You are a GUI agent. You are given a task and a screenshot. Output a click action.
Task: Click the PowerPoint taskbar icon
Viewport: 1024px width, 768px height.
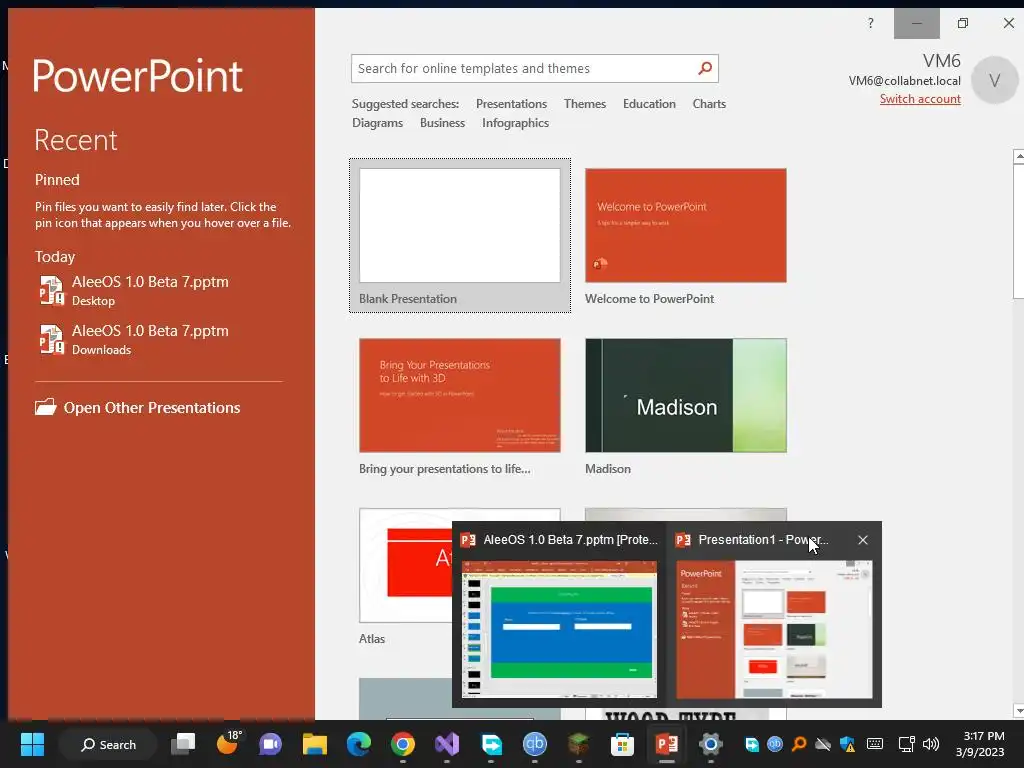(667, 744)
